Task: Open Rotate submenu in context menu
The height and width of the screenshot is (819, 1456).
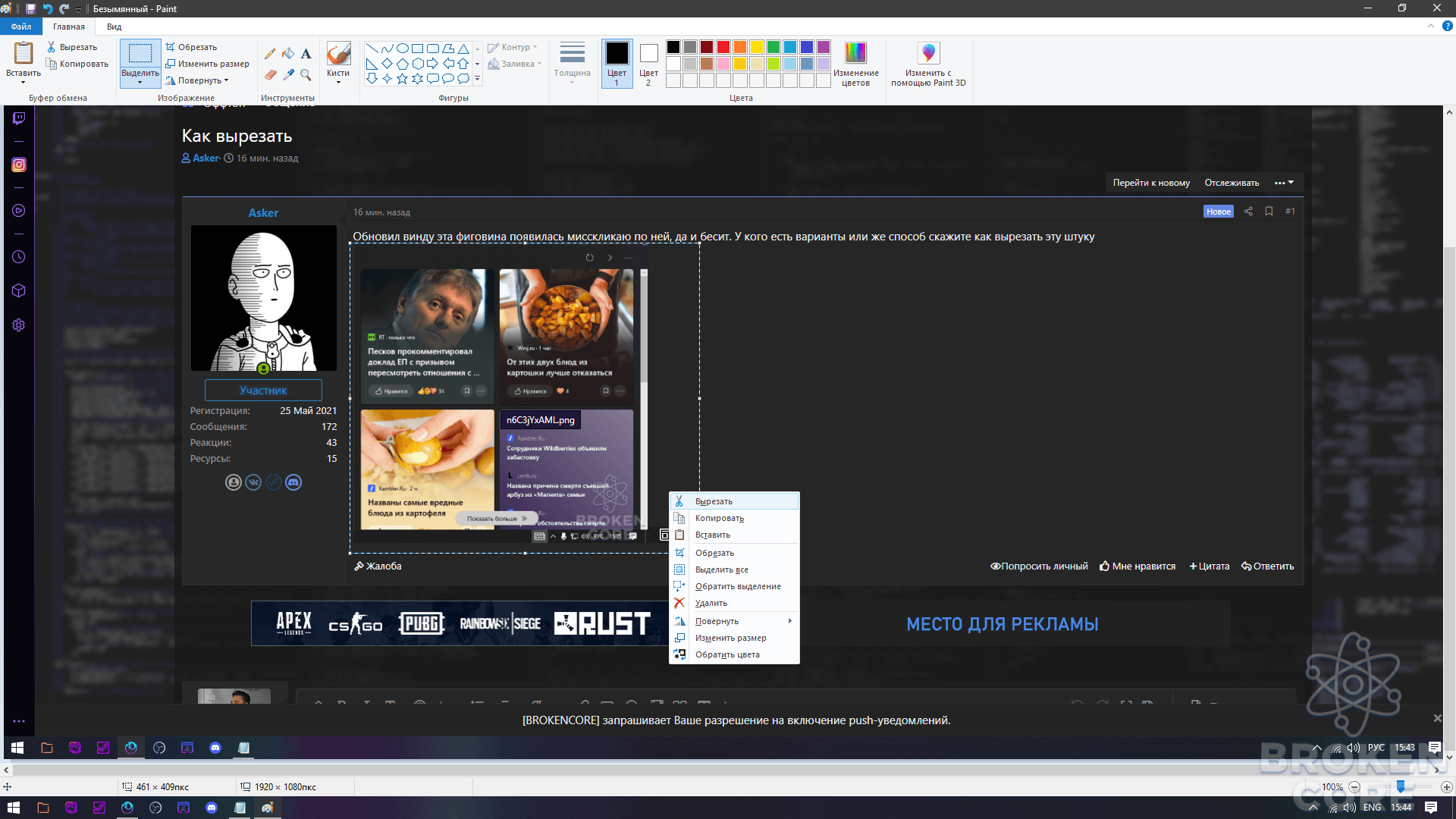Action: pyautogui.click(x=734, y=621)
